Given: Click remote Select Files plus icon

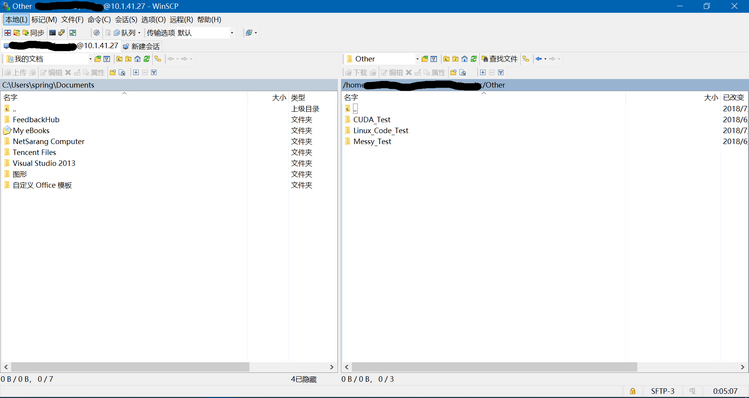Looking at the screenshot, I should [x=482, y=72].
